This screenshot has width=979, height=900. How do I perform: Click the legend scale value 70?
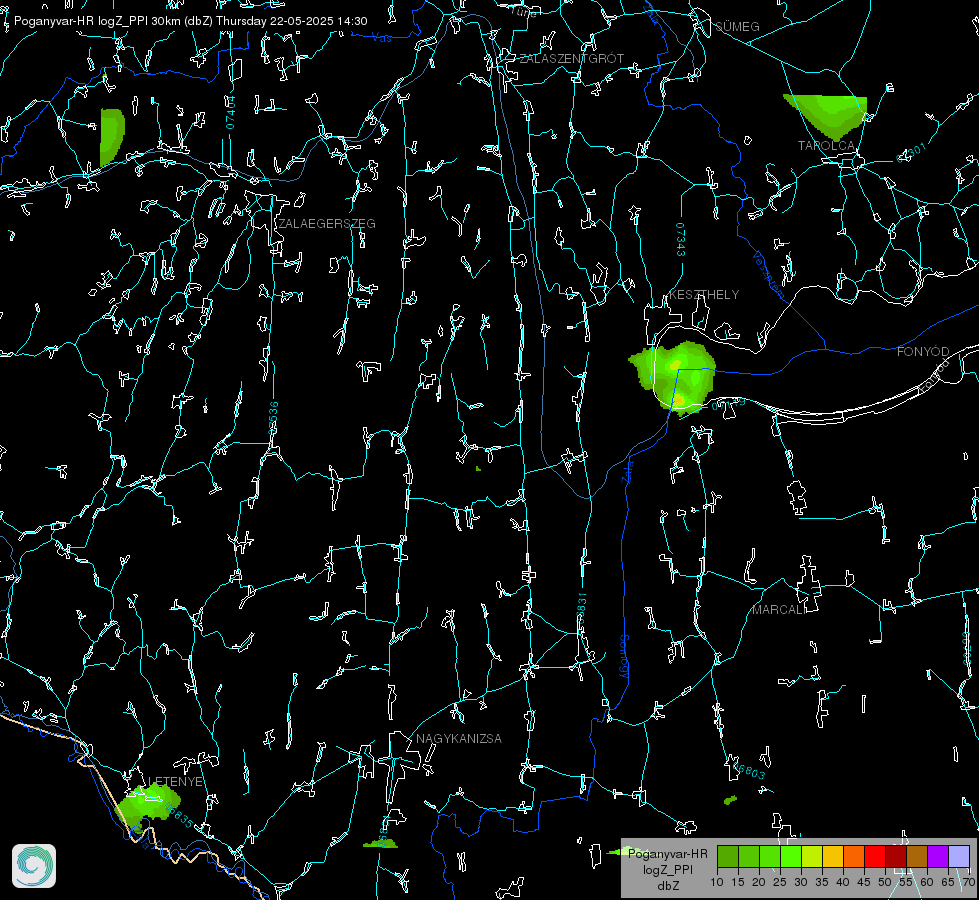click(x=968, y=883)
